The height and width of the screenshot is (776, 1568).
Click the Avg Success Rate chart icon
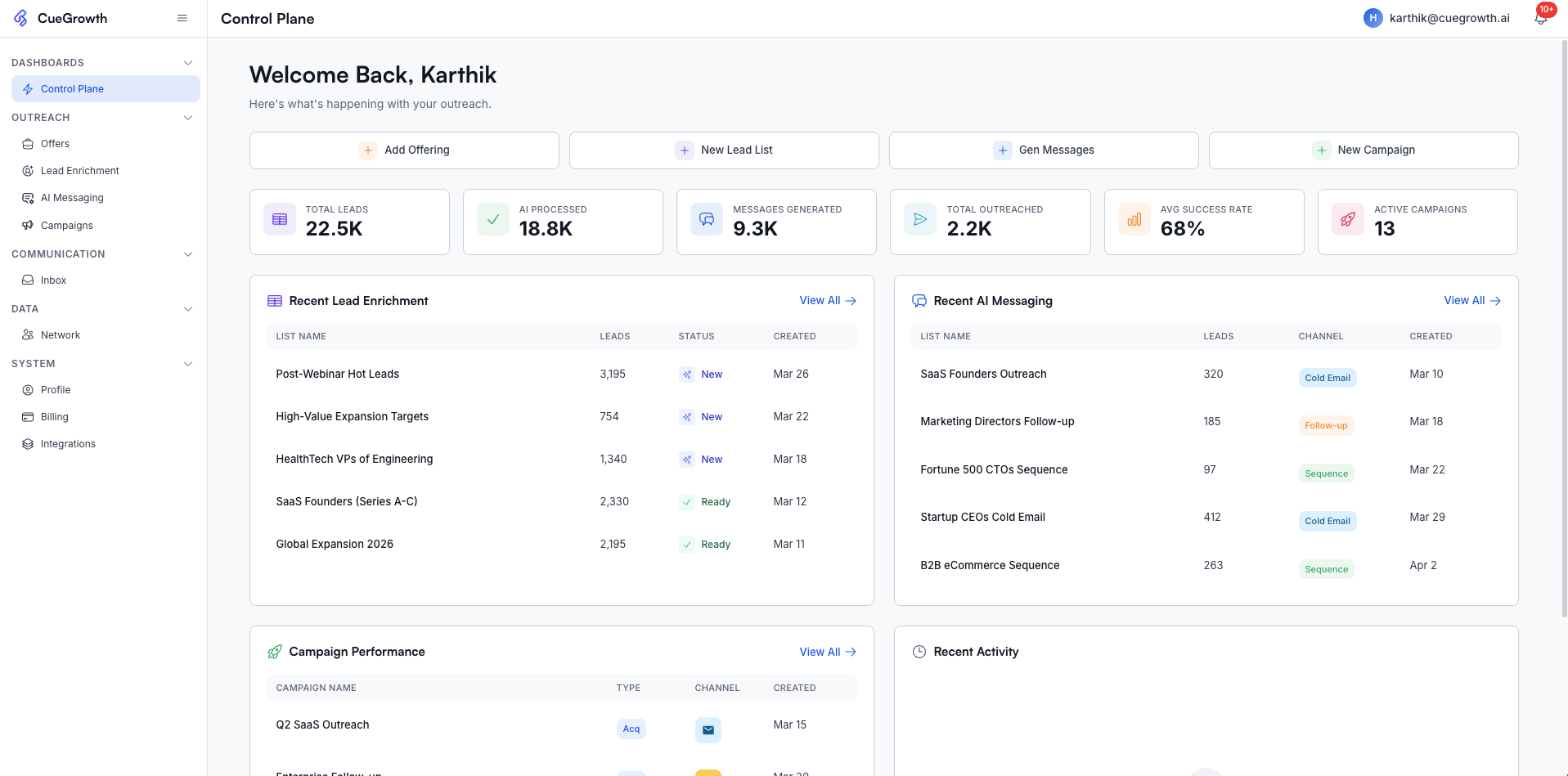1134,220
